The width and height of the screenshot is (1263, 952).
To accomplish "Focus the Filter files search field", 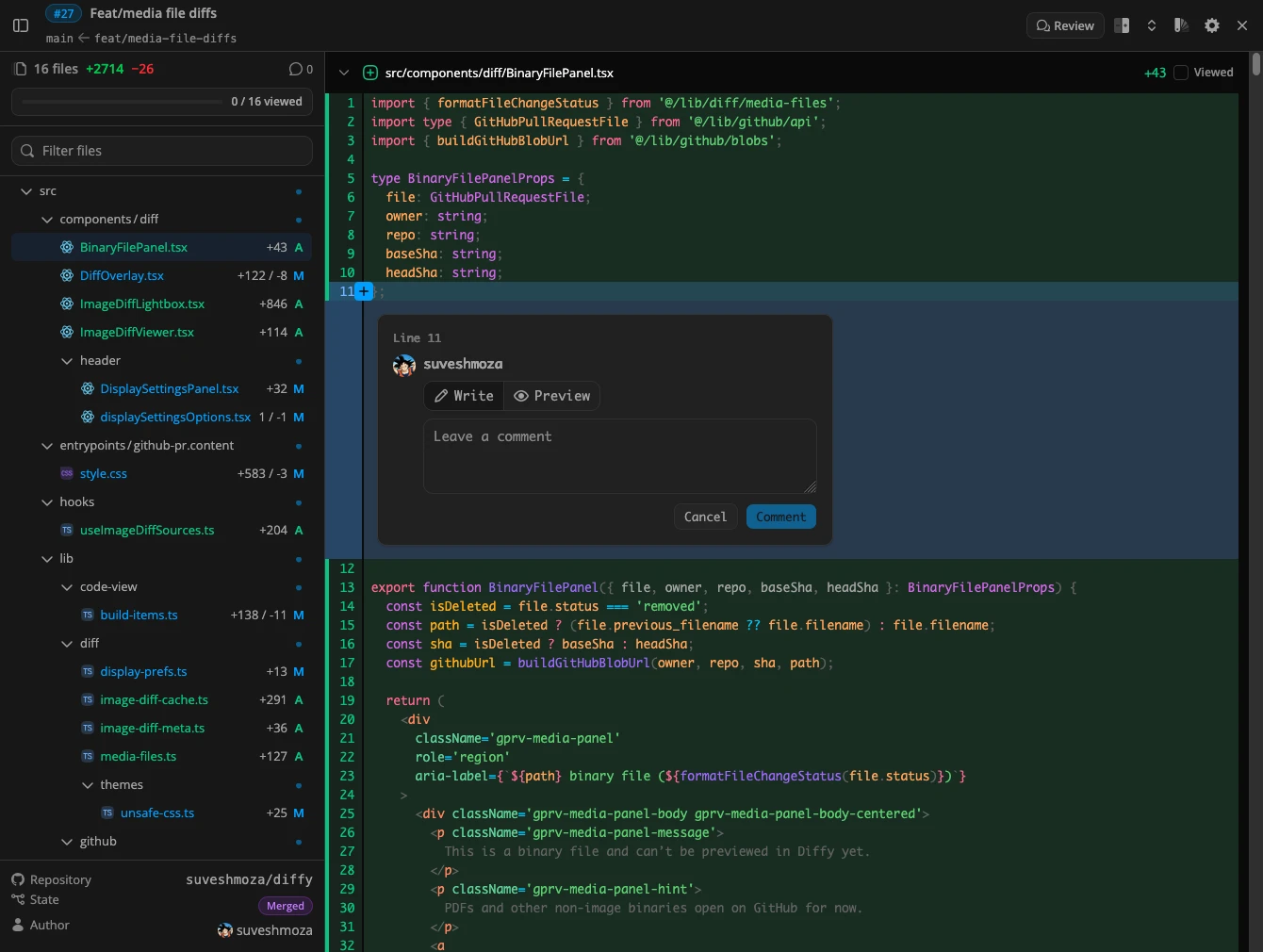I will pyautogui.click(x=162, y=151).
